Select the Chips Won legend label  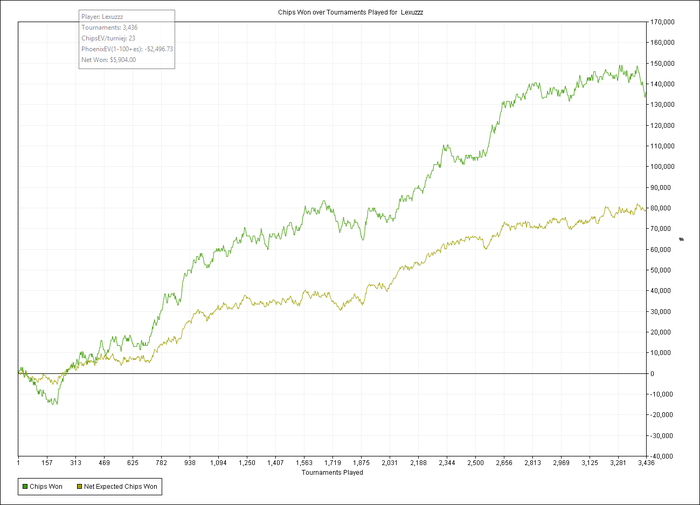[x=46, y=486]
